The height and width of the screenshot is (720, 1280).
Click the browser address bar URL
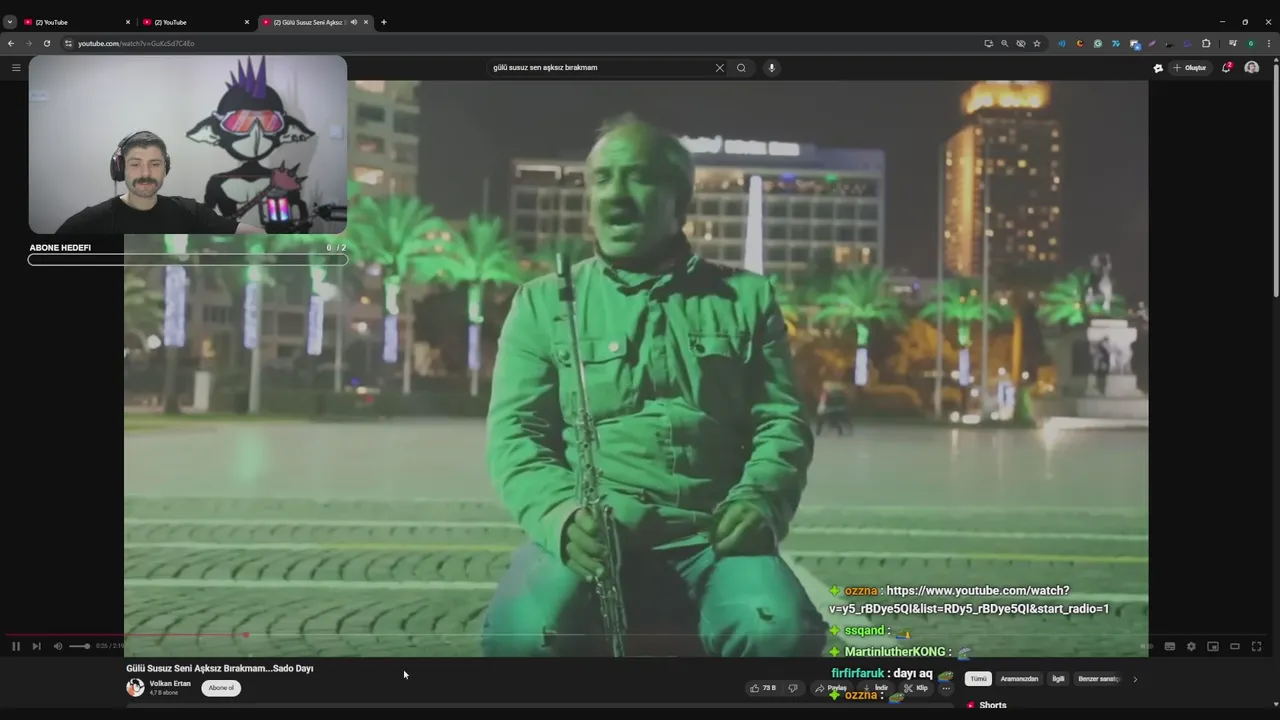coord(136,43)
